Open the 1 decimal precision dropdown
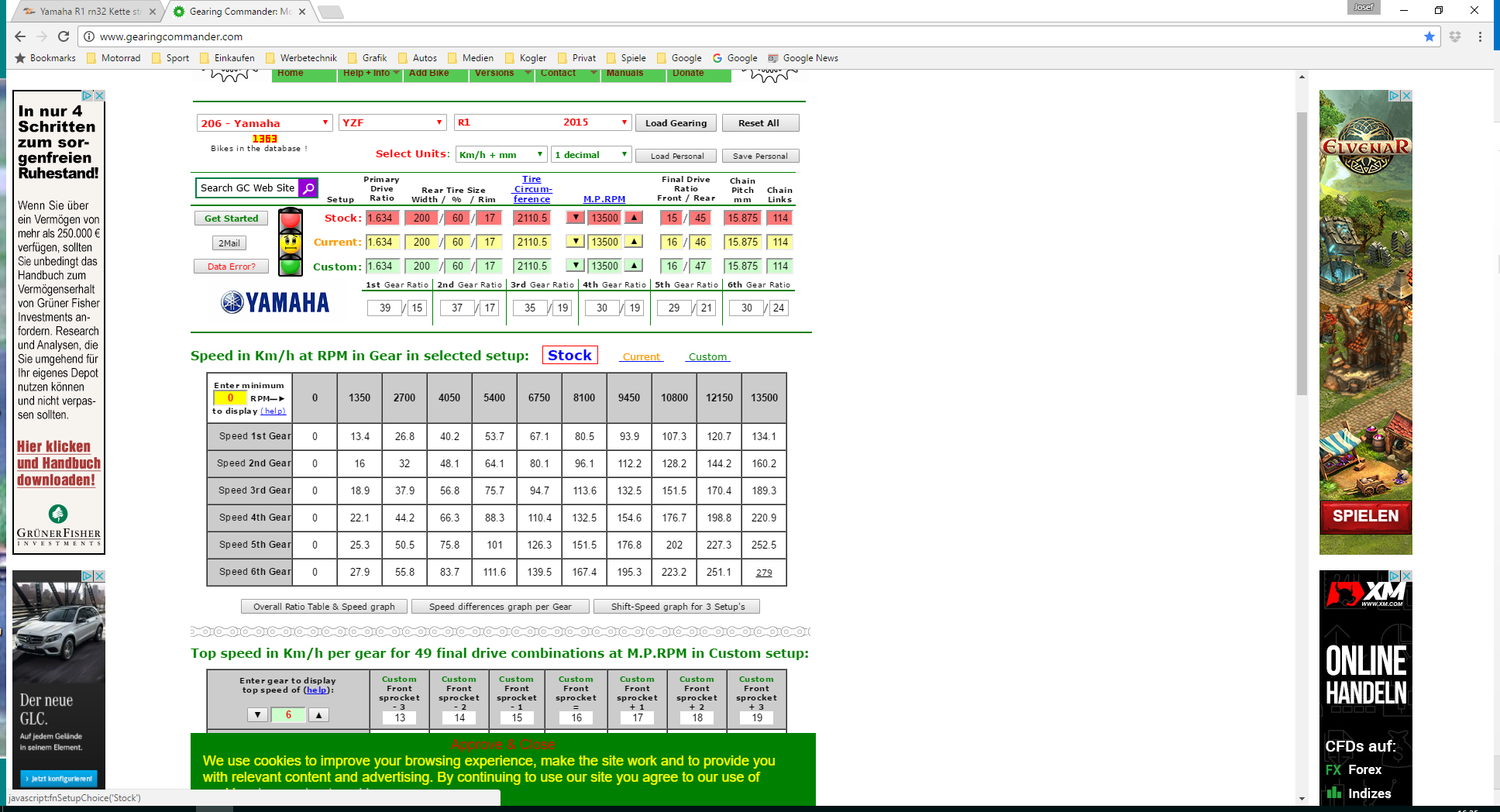This screenshot has width=1500, height=812. tap(590, 155)
